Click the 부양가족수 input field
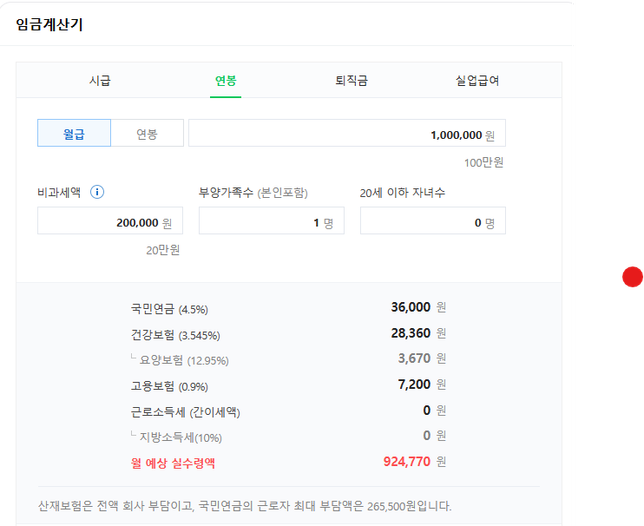This screenshot has width=644, height=526. pyautogui.click(x=271, y=222)
